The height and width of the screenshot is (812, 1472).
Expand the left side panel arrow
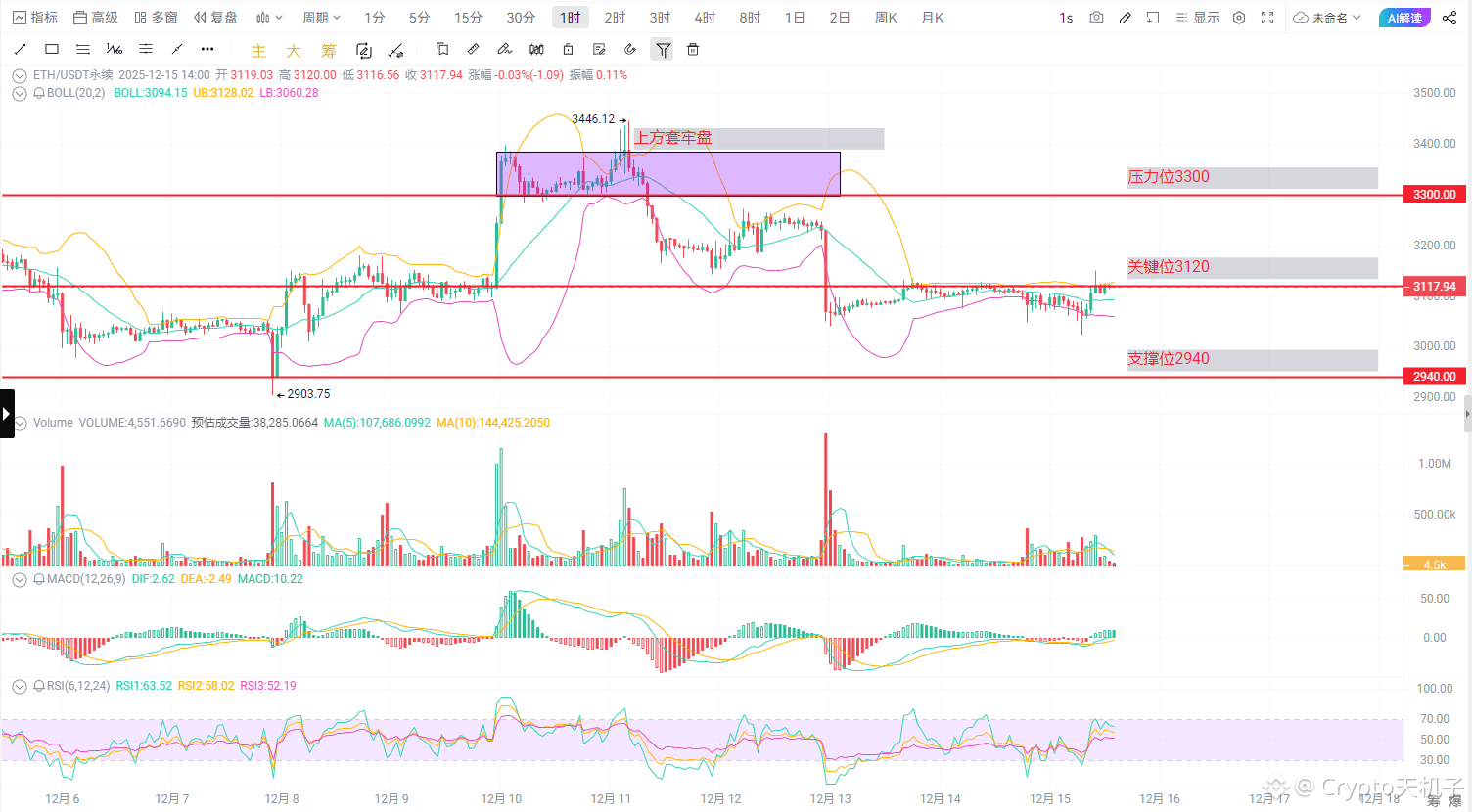coord(7,414)
